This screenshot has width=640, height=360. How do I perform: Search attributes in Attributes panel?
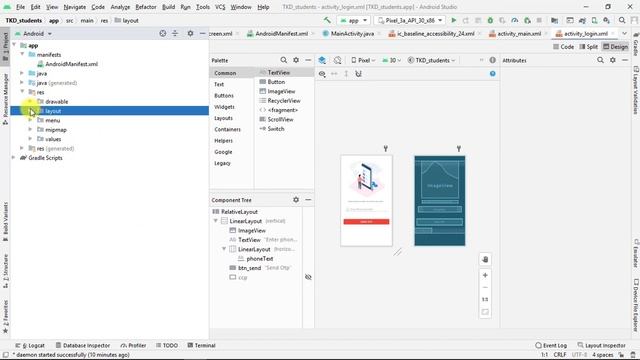click(x=600, y=60)
